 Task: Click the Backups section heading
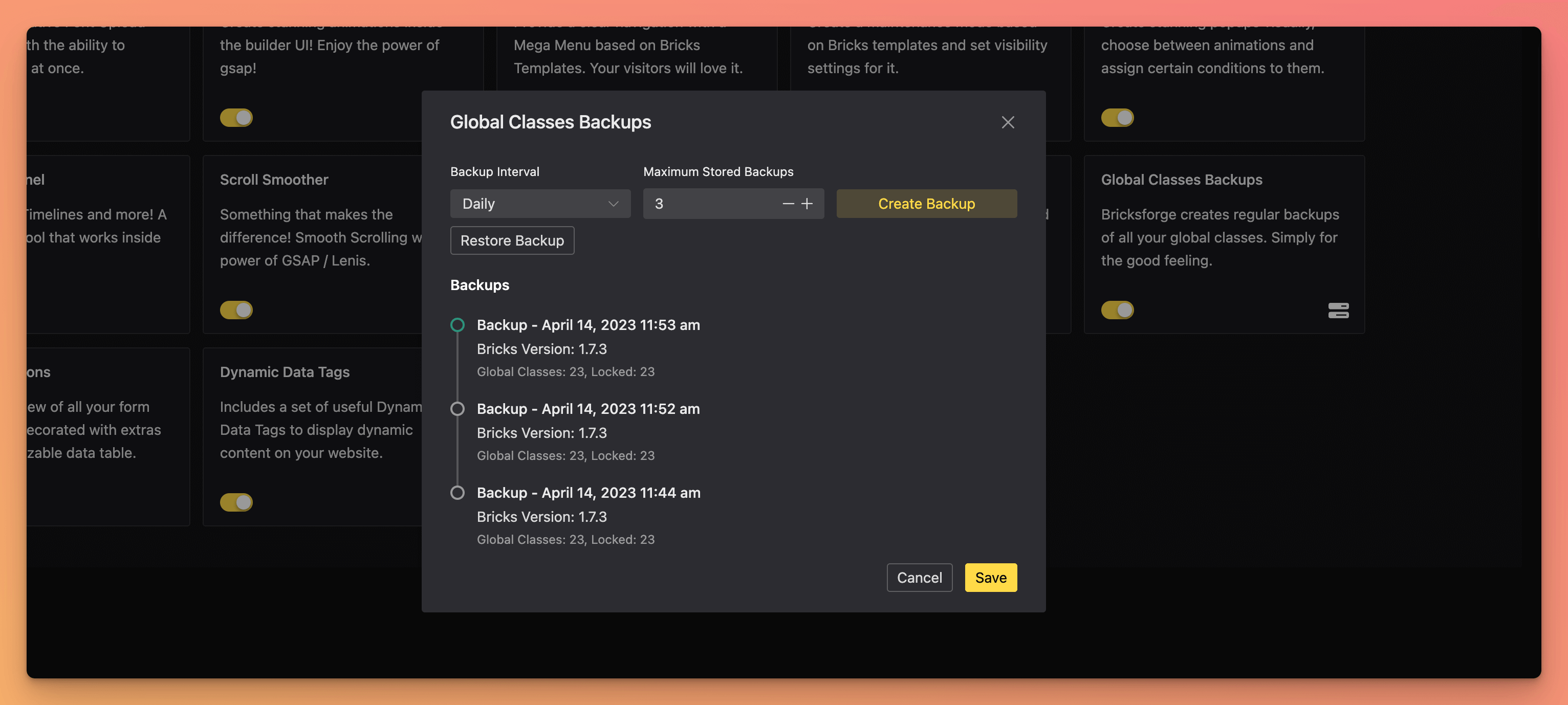tap(480, 284)
